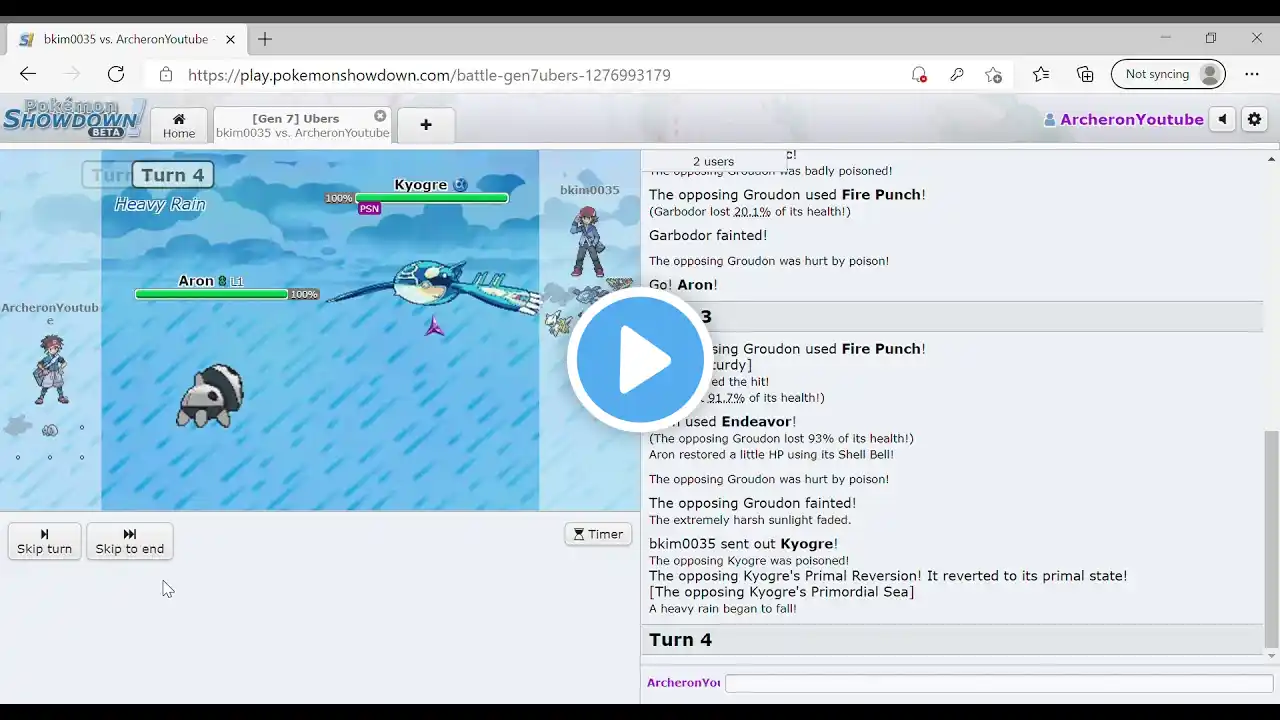Open the Not syncing profile button
Screen dimensions: 1280x720
click(1168, 74)
